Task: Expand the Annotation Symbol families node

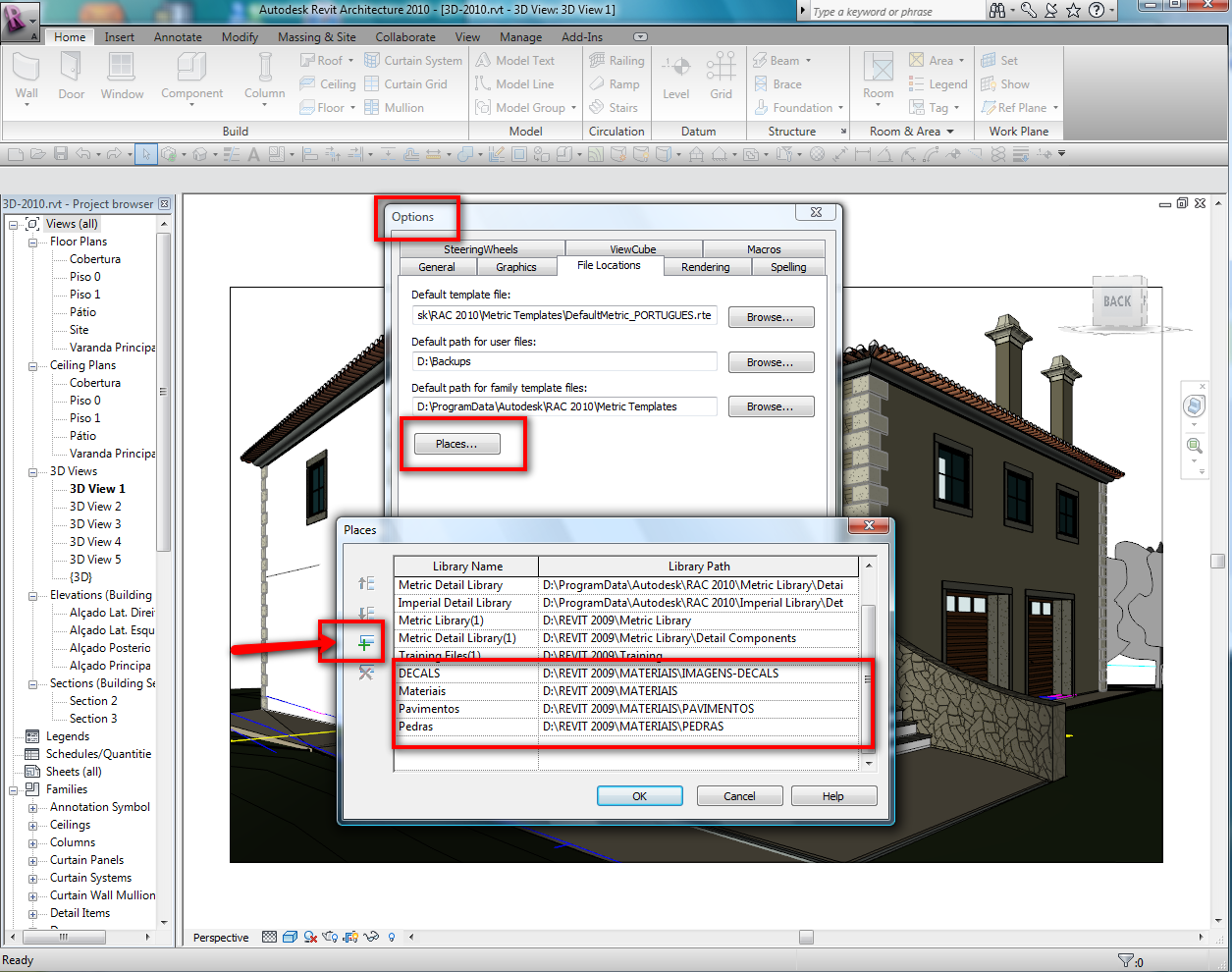Action: 32,807
